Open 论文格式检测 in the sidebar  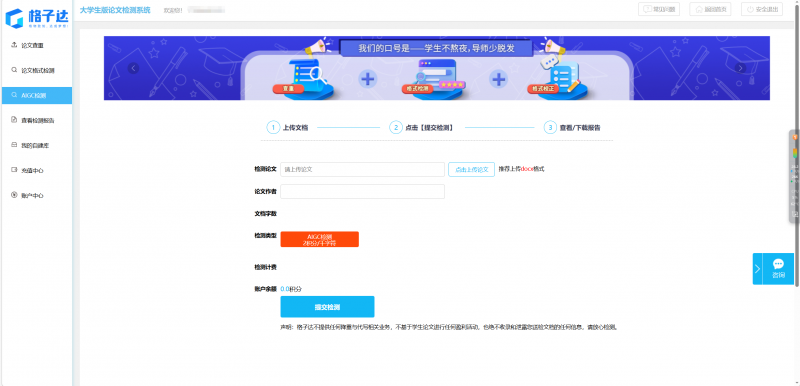(37, 70)
